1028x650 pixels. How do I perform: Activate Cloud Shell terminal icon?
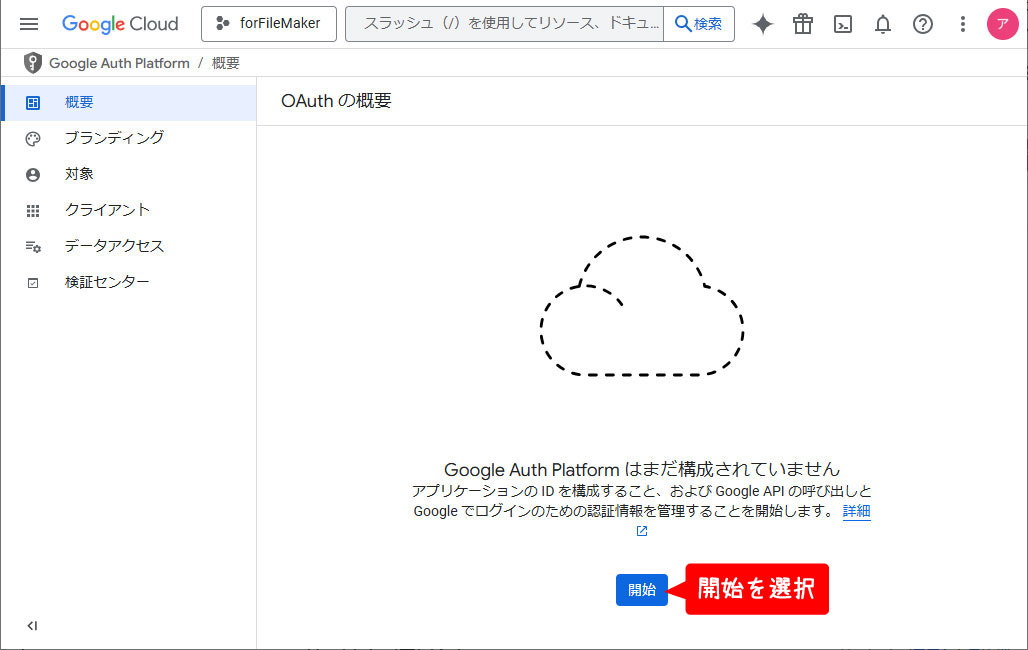(x=842, y=24)
